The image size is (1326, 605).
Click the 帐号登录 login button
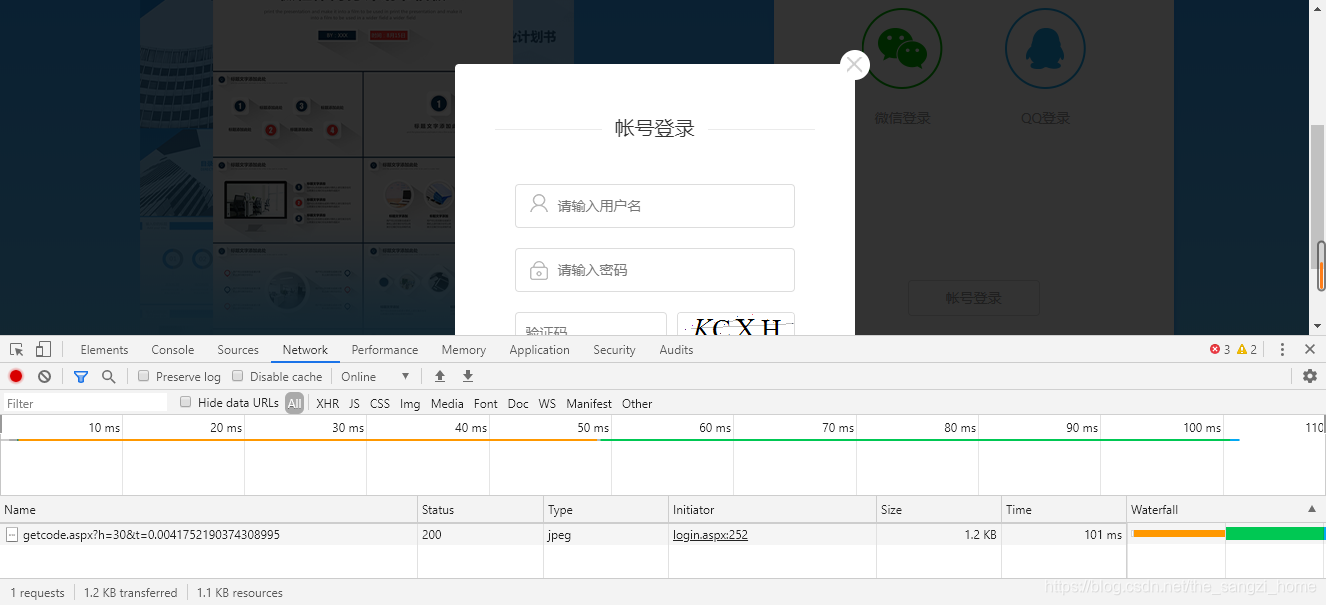(x=973, y=297)
